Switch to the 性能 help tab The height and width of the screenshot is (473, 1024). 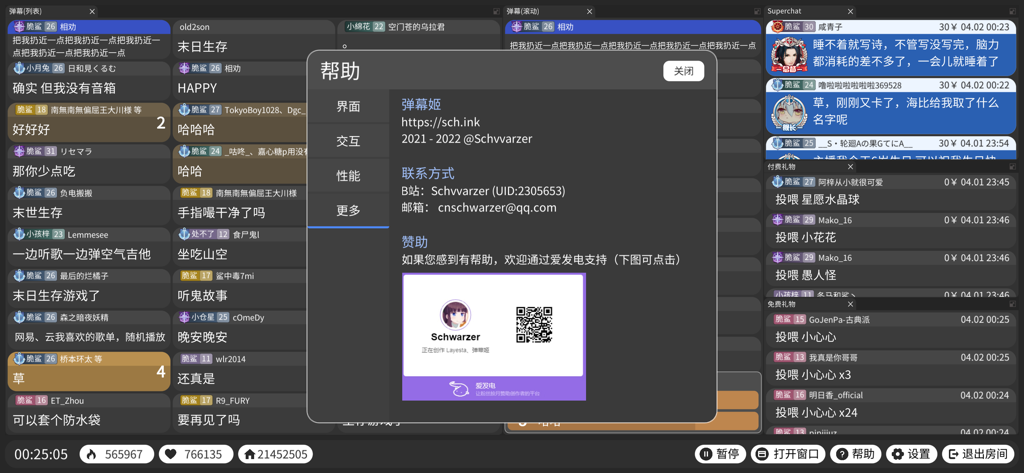pyautogui.click(x=348, y=176)
